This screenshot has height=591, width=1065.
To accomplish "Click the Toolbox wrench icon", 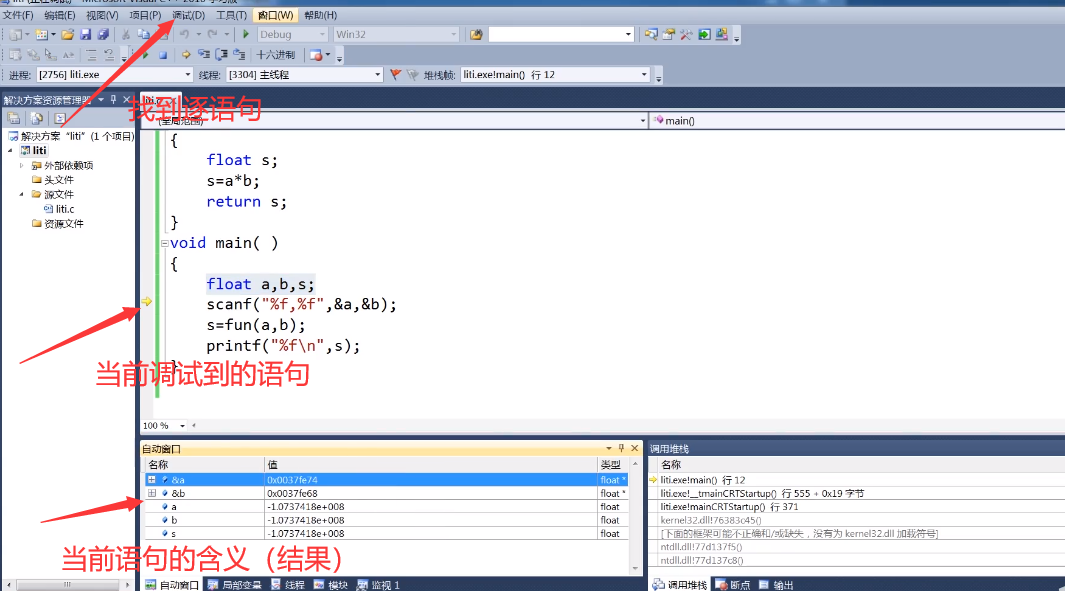I will click(x=686, y=34).
